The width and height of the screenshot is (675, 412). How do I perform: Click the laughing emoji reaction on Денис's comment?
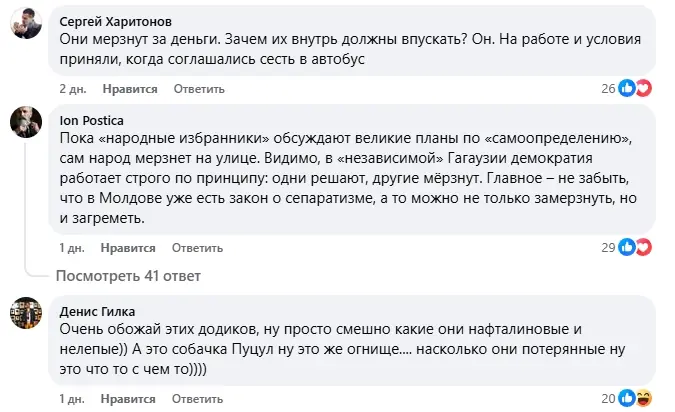click(644, 398)
